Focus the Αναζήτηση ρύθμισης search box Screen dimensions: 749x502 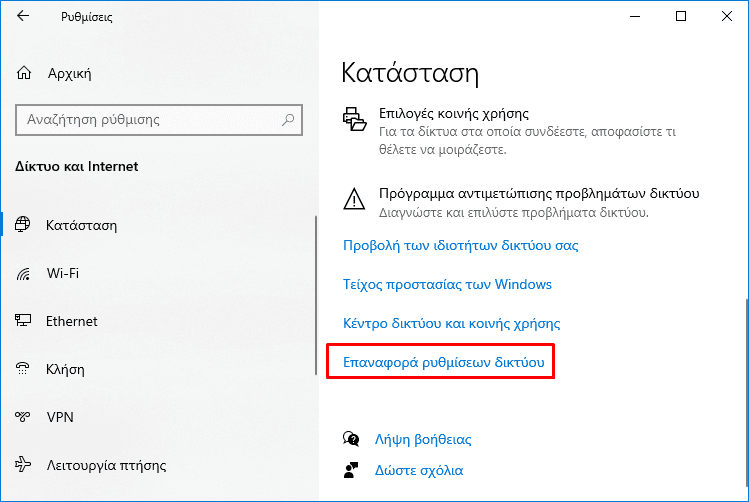(150, 120)
